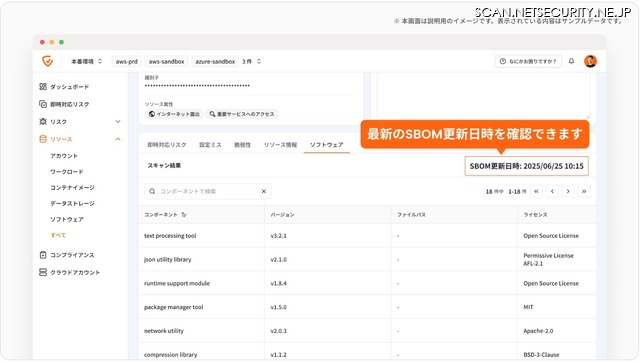Collapse the リソース sidebar section chevron
The width and height of the screenshot is (640, 362).
(x=118, y=139)
